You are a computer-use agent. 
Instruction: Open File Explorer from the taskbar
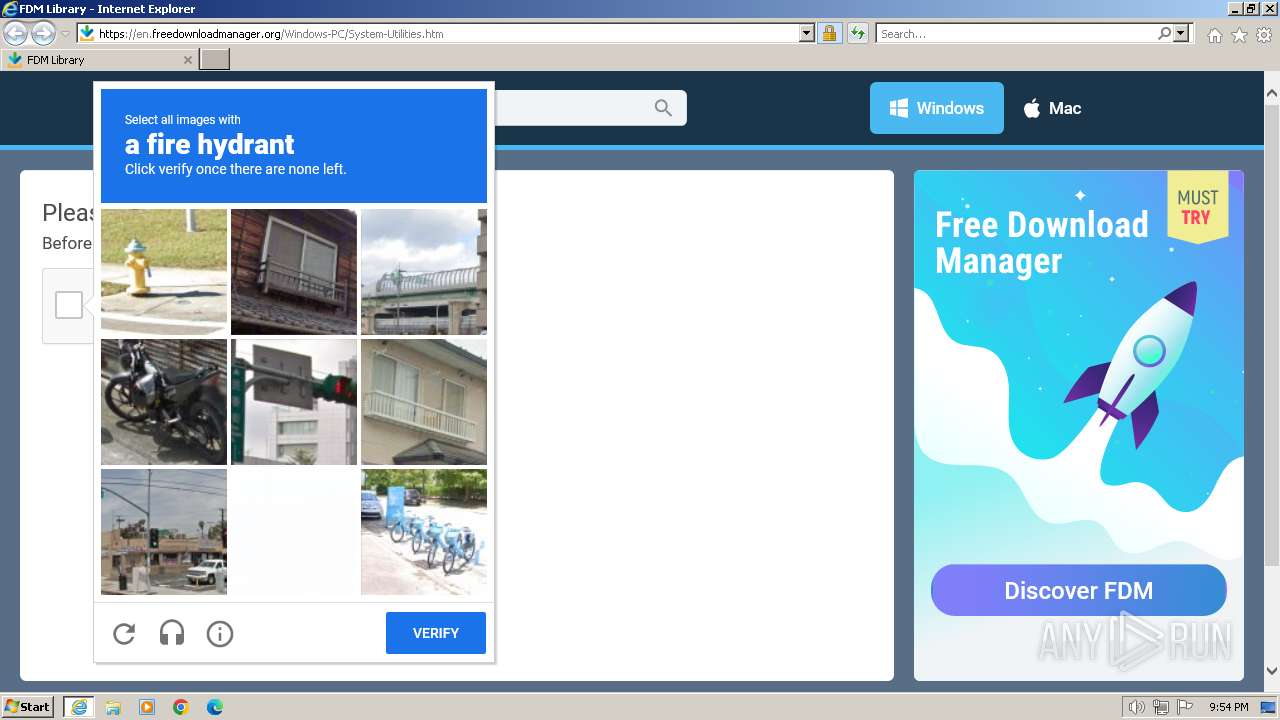113,707
